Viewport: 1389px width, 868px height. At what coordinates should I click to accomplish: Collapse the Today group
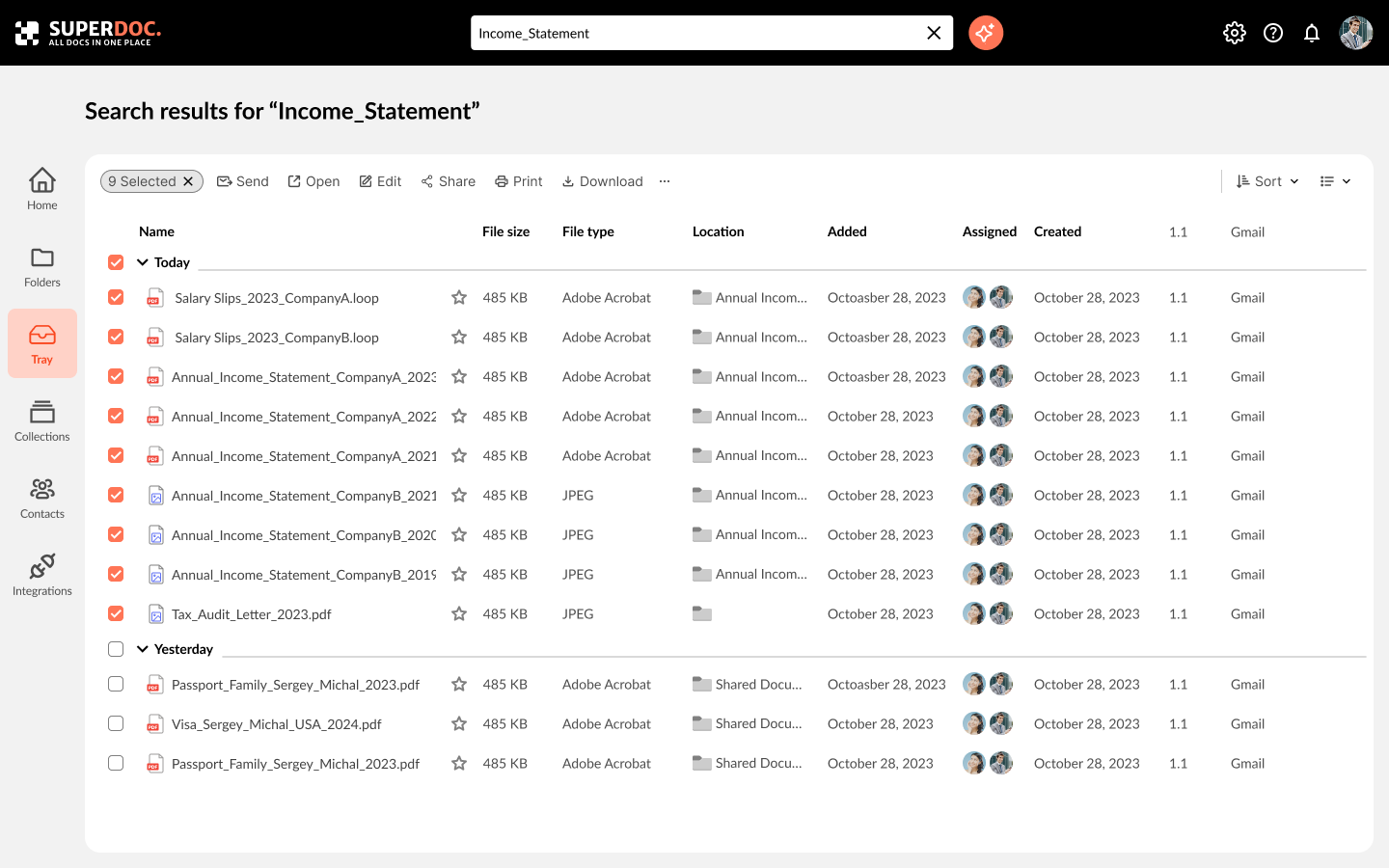pyautogui.click(x=143, y=262)
